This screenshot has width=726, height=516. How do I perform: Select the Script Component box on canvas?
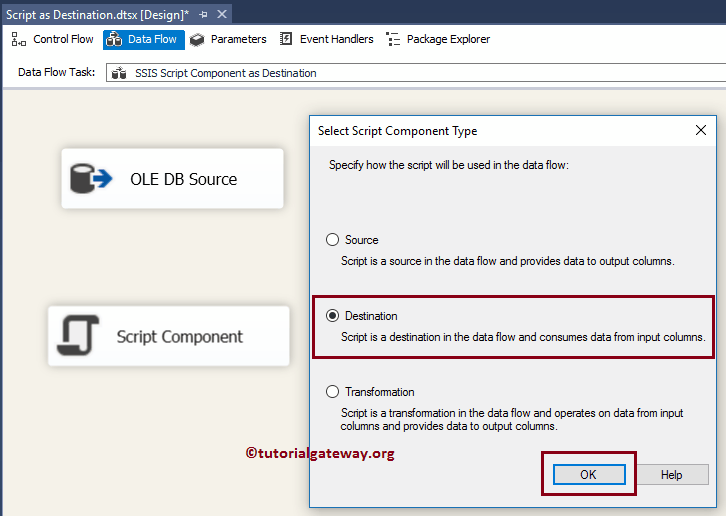point(169,336)
